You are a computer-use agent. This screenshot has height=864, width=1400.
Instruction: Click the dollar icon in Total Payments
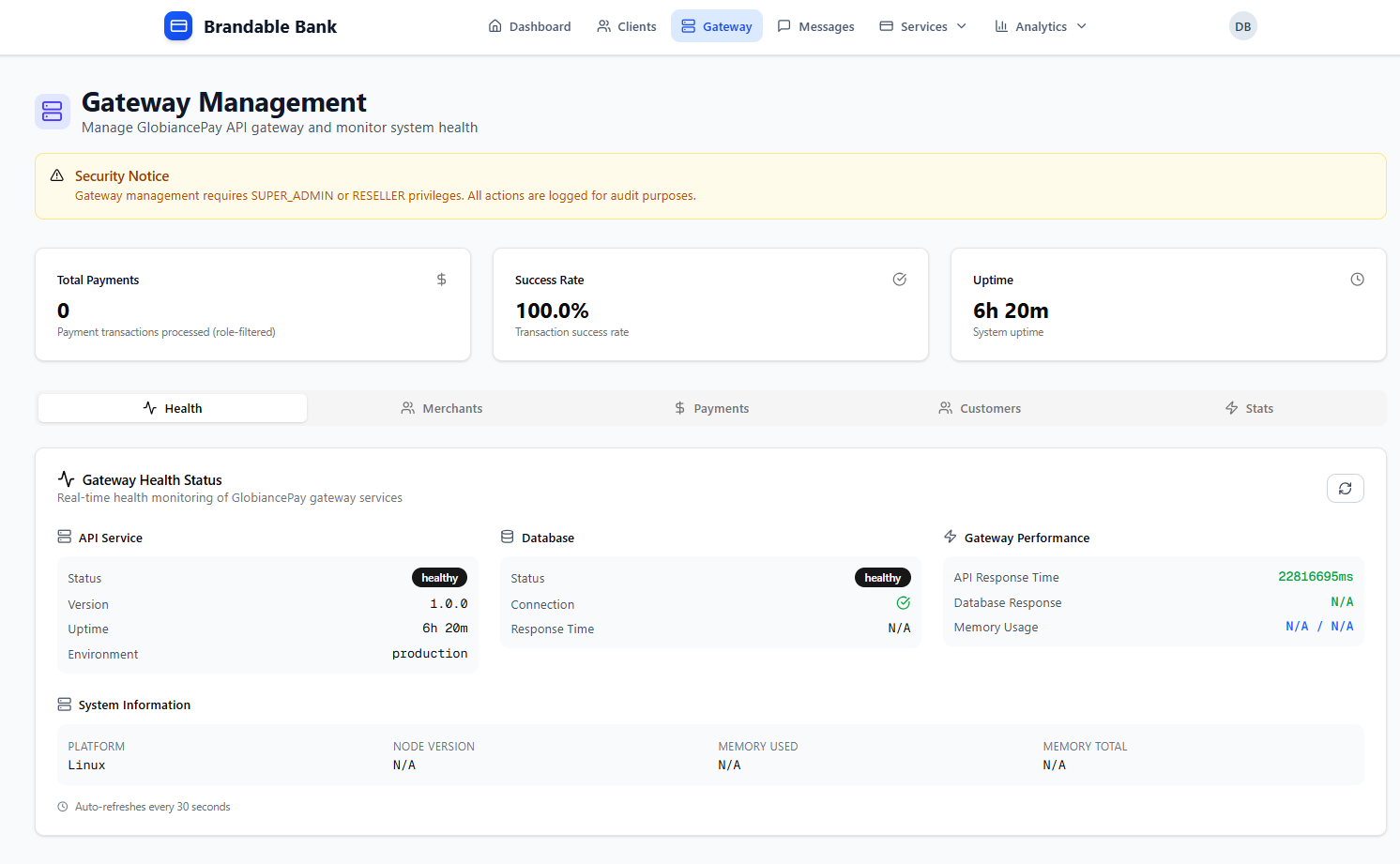point(441,280)
